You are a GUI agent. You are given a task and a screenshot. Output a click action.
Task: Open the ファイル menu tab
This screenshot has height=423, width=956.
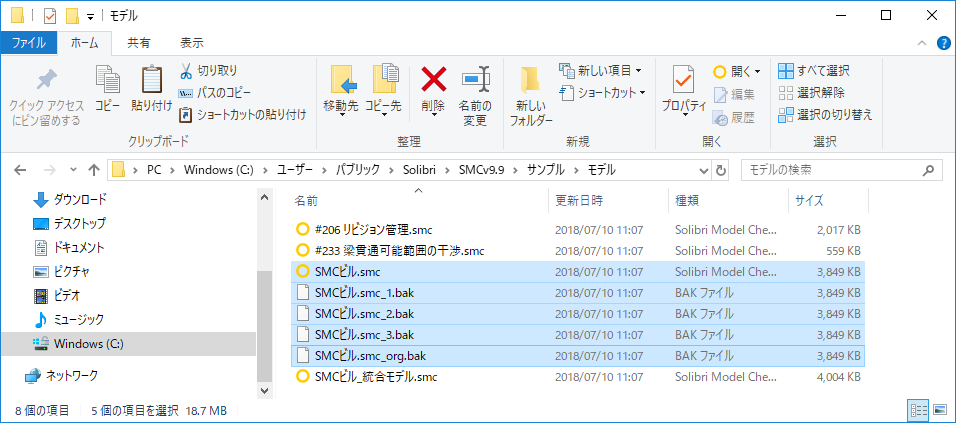pos(29,43)
